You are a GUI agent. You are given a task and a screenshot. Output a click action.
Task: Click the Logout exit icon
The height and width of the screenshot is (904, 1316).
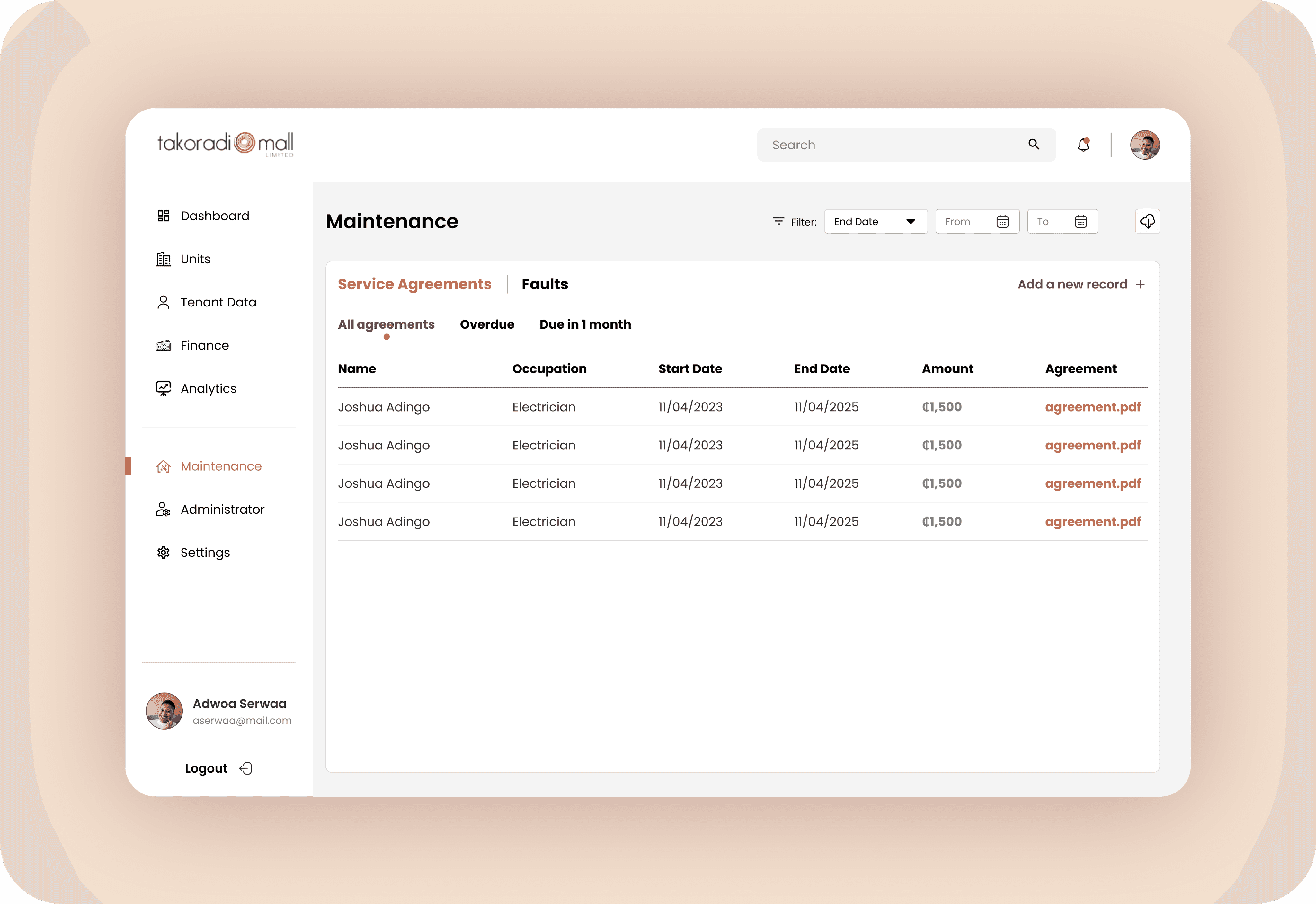coord(246,768)
